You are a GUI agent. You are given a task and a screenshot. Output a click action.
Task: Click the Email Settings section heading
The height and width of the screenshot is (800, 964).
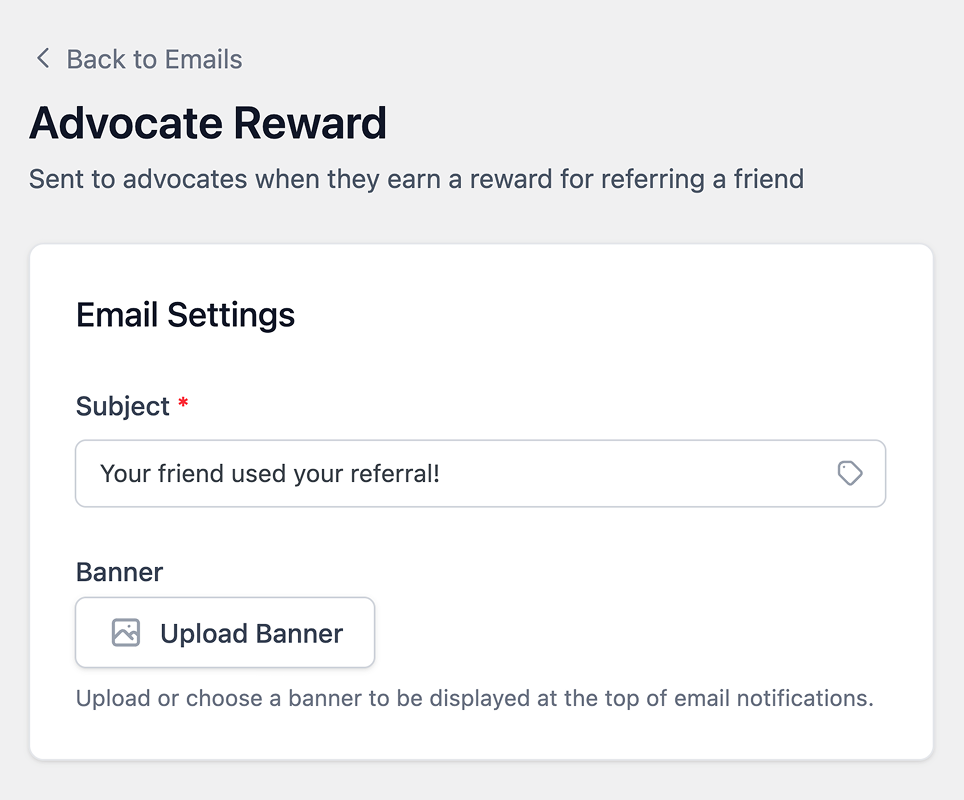coord(185,315)
